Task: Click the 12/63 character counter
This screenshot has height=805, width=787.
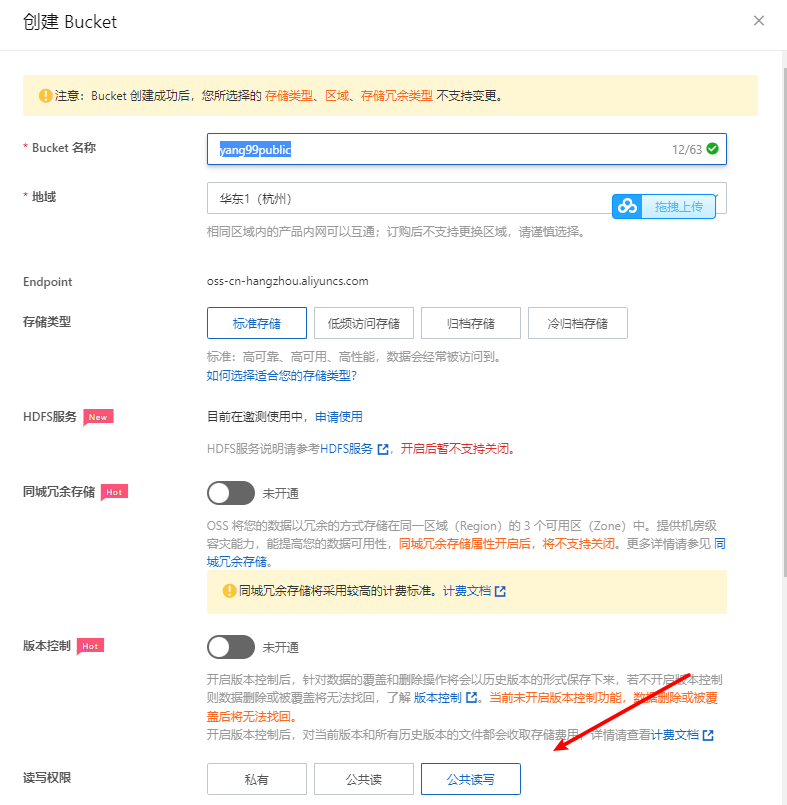Action: coord(687,149)
